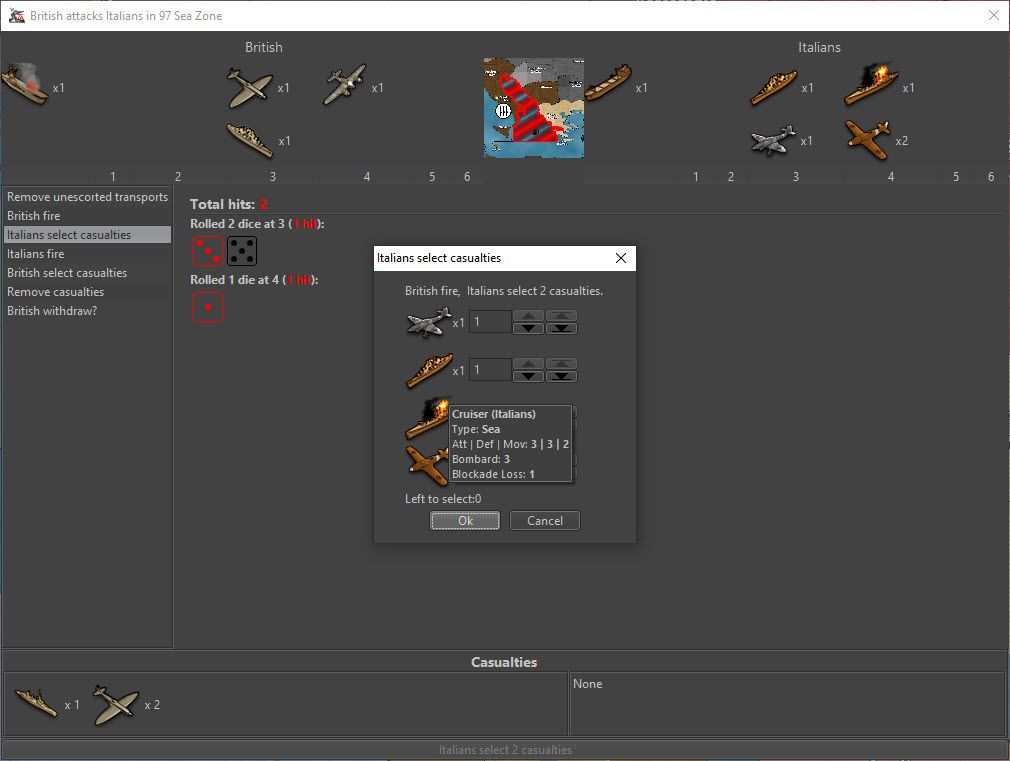Decrease the bomber casualty count by one
This screenshot has width=1010, height=761.
click(528, 328)
